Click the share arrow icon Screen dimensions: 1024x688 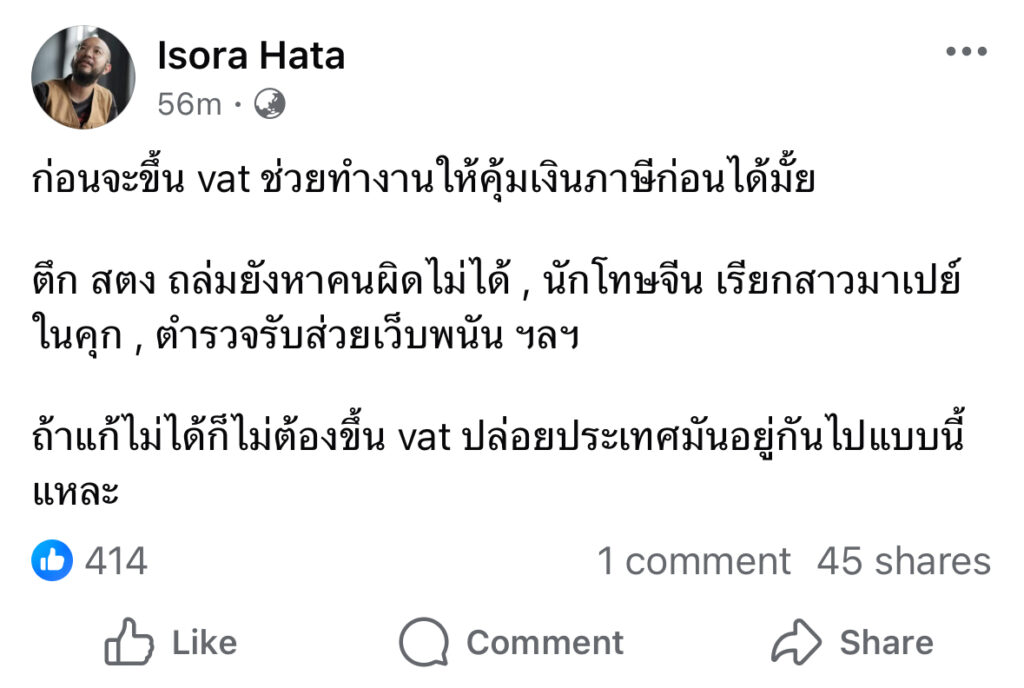(796, 642)
